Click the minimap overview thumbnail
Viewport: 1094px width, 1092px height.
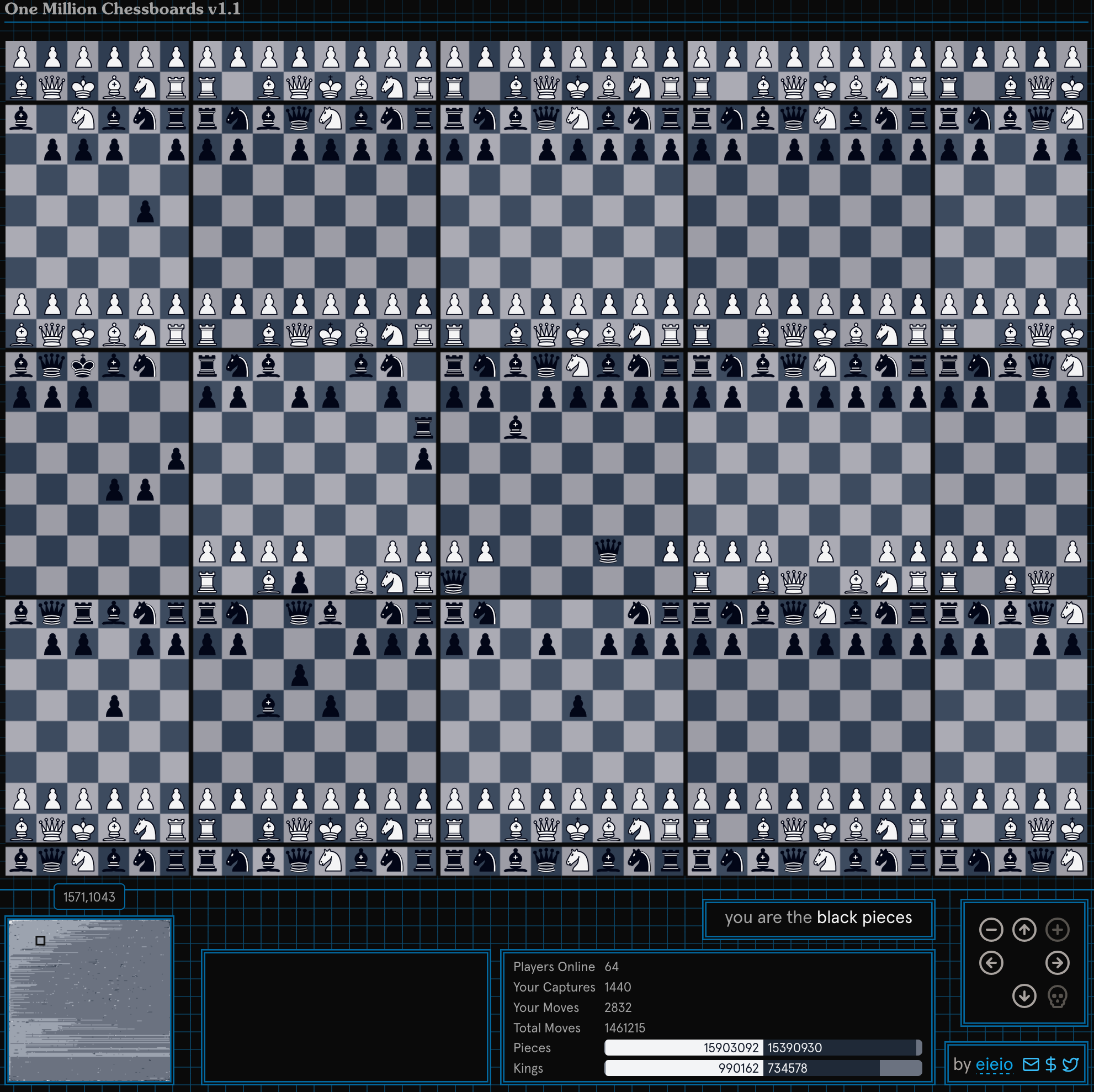[89, 1000]
